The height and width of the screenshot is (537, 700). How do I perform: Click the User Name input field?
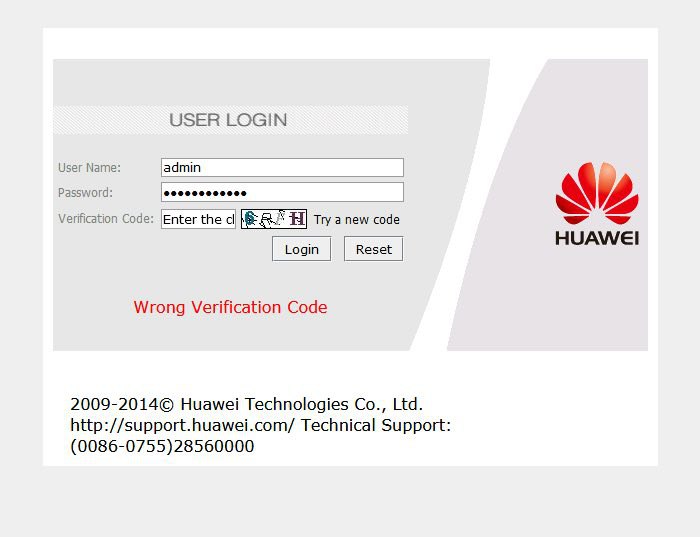282,167
